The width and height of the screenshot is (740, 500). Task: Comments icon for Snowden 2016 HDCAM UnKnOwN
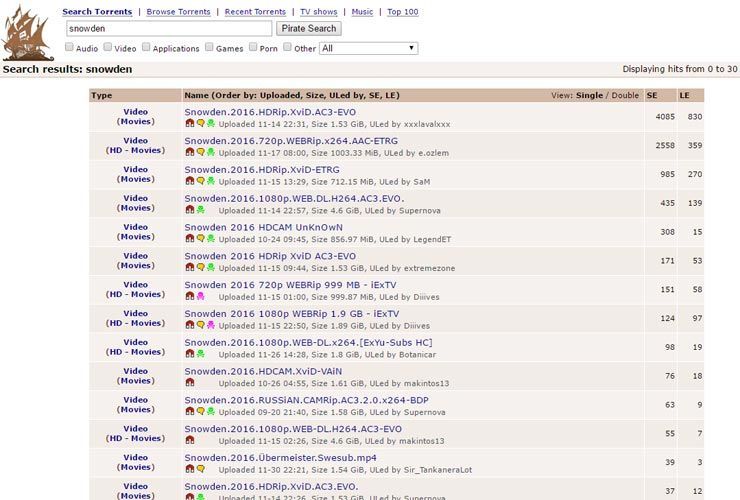(x=201, y=238)
